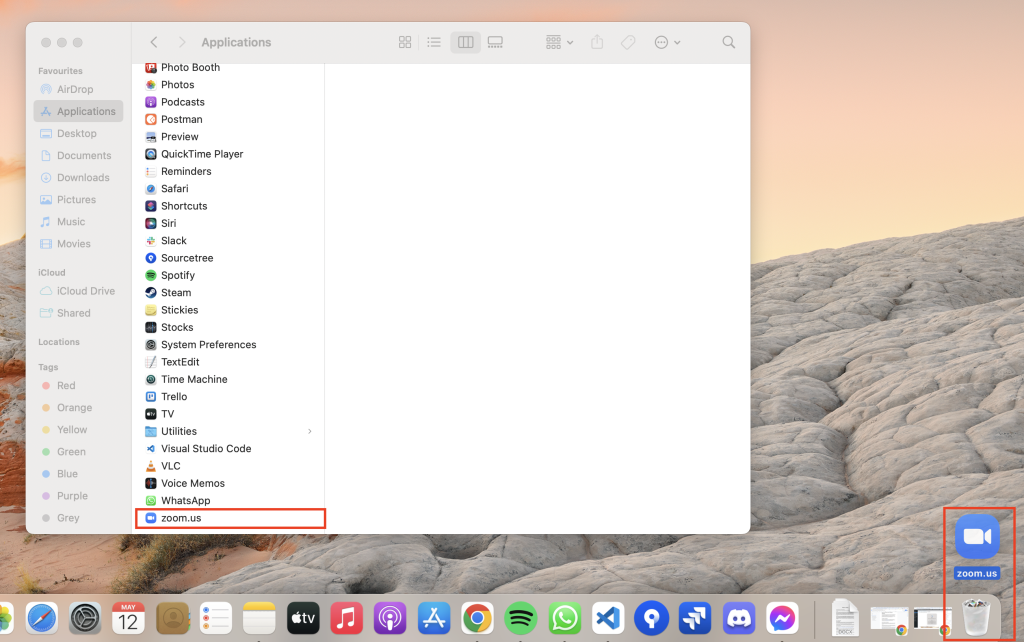The width and height of the screenshot is (1024, 642).
Task: Select Spotify in the Applications list
Action: (230, 276)
